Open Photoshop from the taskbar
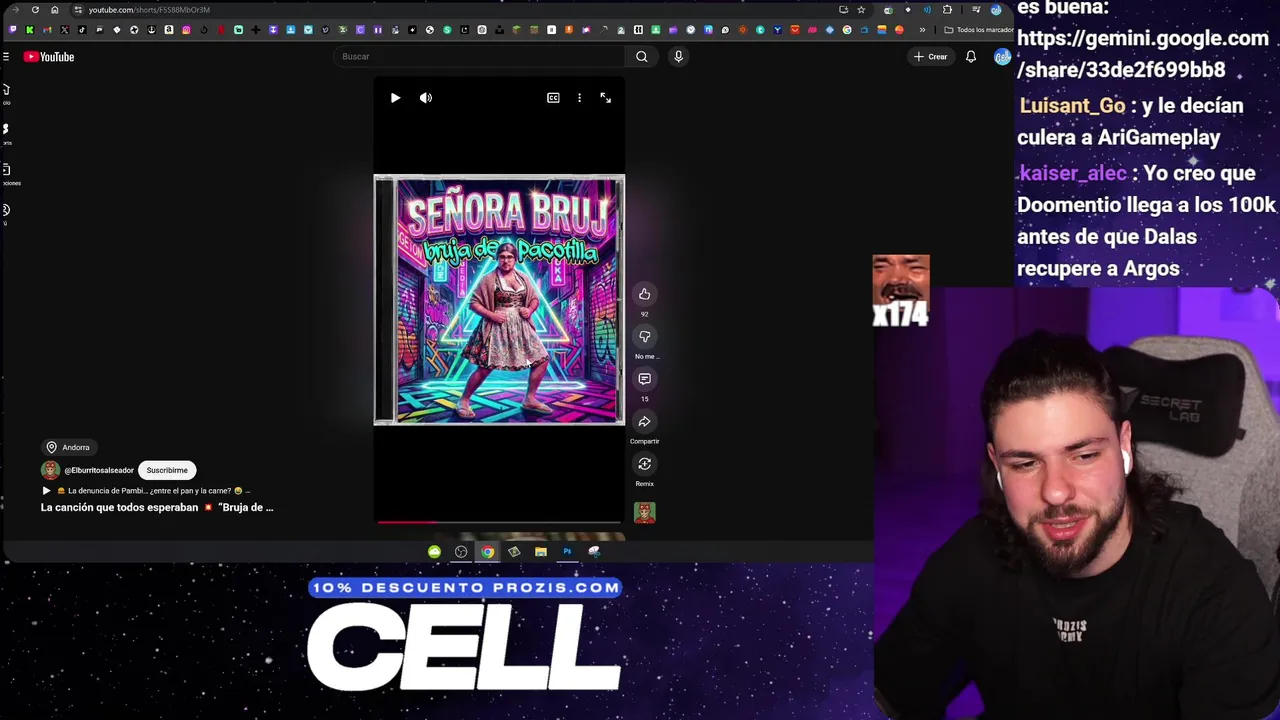Viewport: 1280px width, 720px height. click(x=567, y=551)
